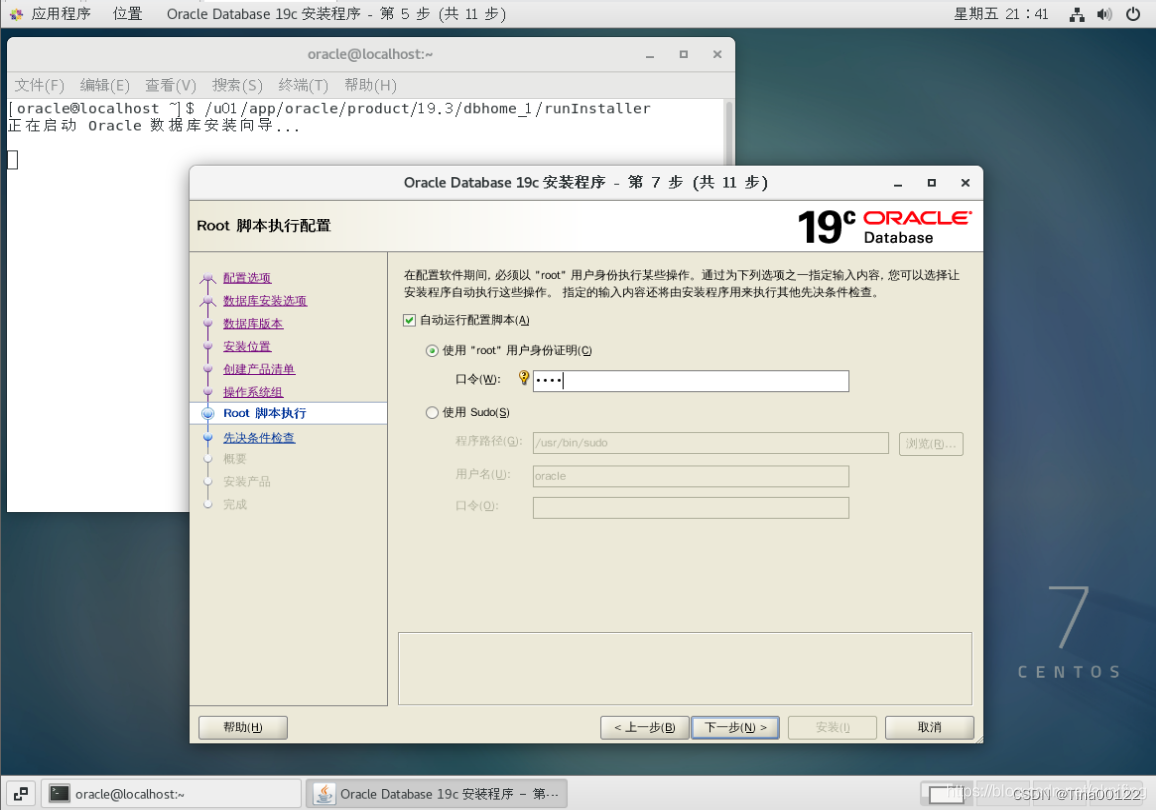The width and height of the screenshot is (1156, 810).
Task: Open the 编辑(E) menu in terminal
Action: click(105, 85)
